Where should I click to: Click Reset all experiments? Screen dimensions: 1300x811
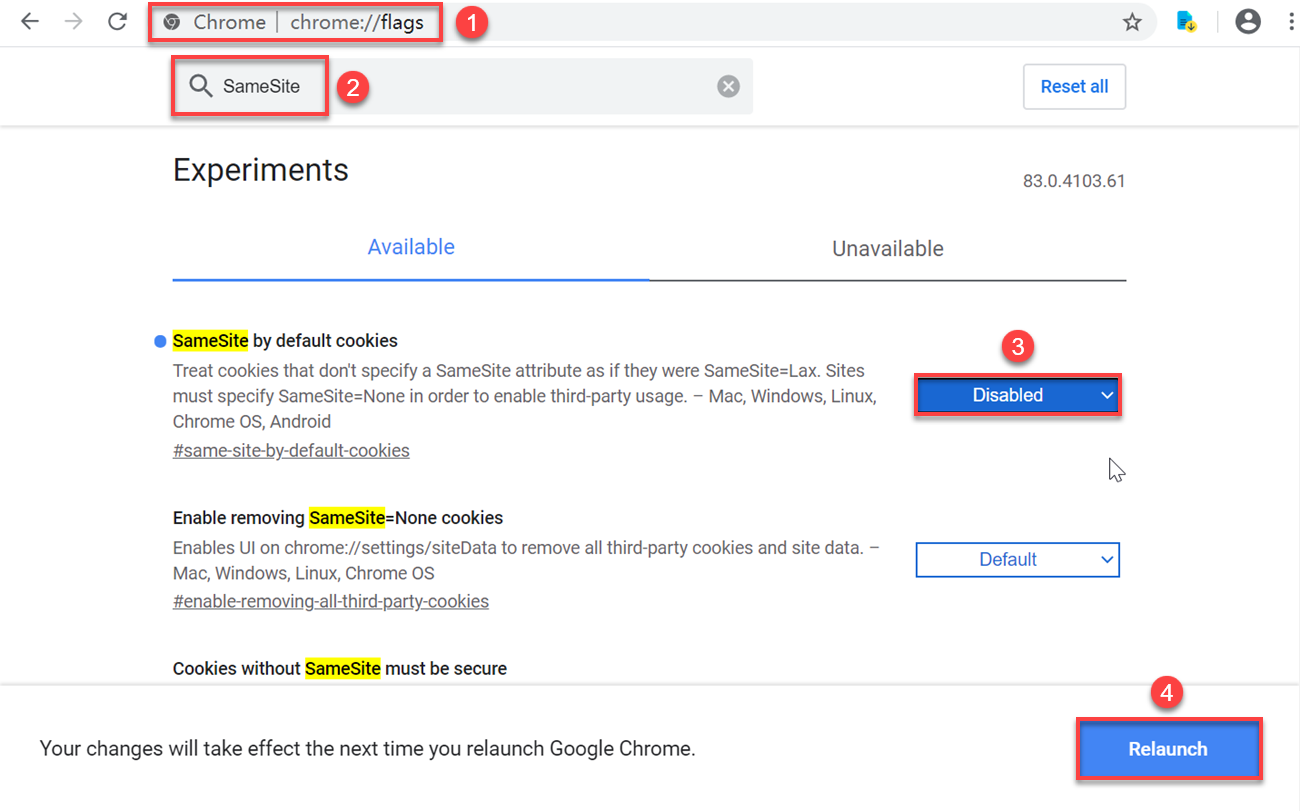click(1074, 86)
